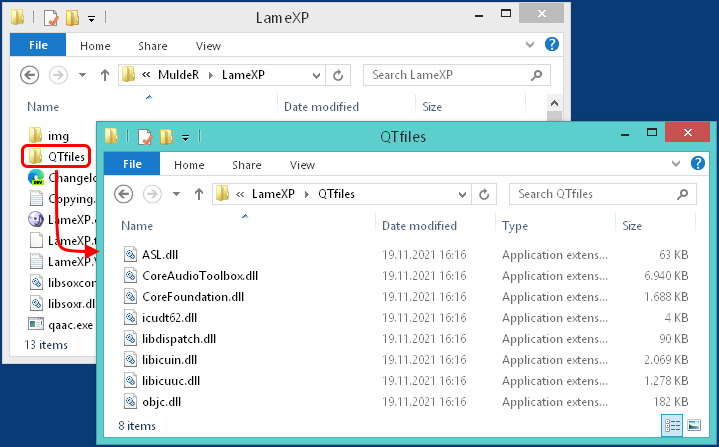Click the Search LameXP box
The width and height of the screenshot is (719, 447).
[457, 75]
